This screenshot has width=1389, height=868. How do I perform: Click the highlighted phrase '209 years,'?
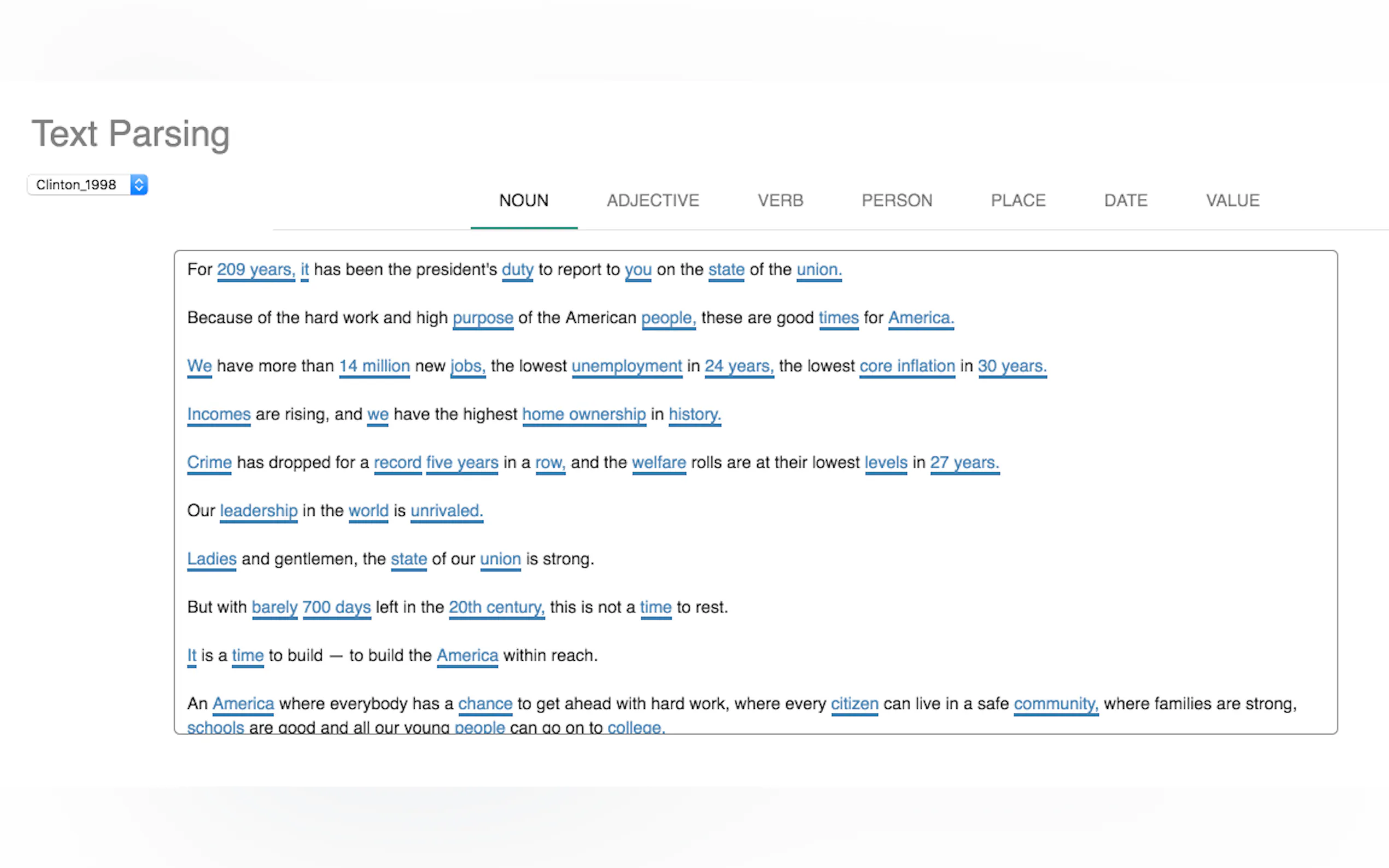(255, 269)
